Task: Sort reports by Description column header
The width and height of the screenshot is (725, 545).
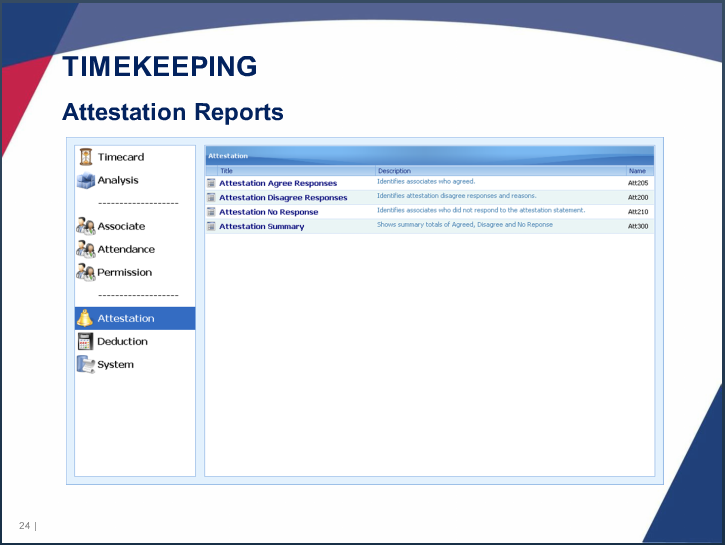Action: point(394,171)
